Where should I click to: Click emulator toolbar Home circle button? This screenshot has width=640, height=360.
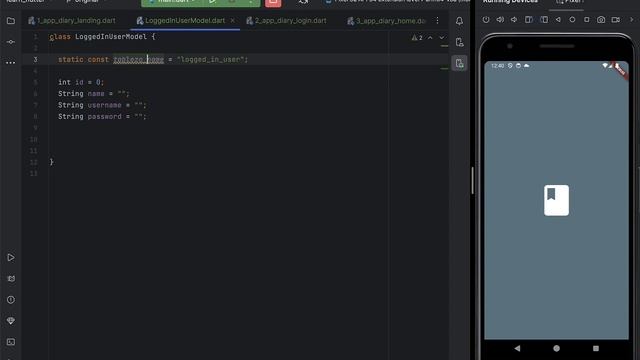572,20
